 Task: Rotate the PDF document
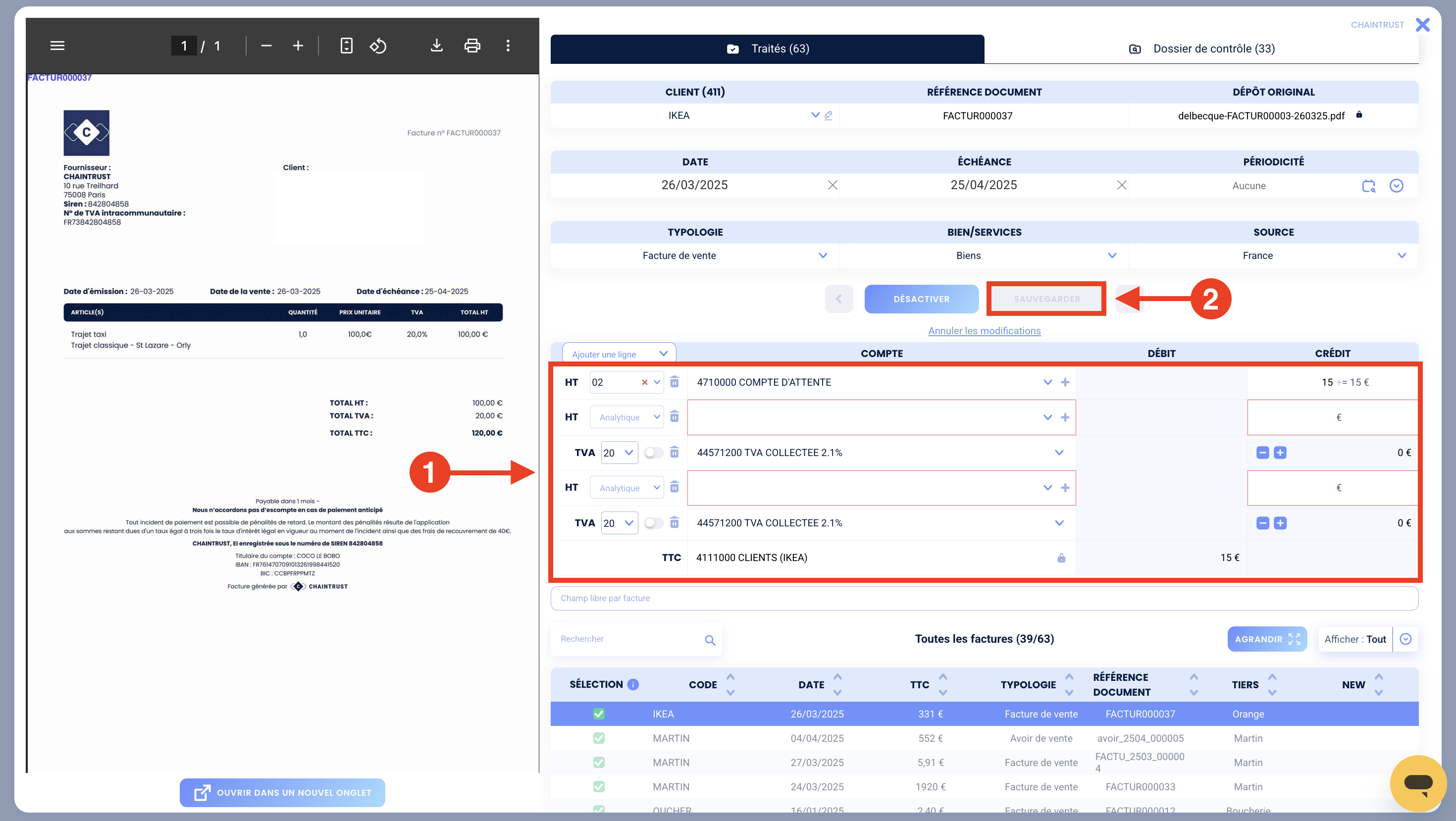[x=378, y=46]
